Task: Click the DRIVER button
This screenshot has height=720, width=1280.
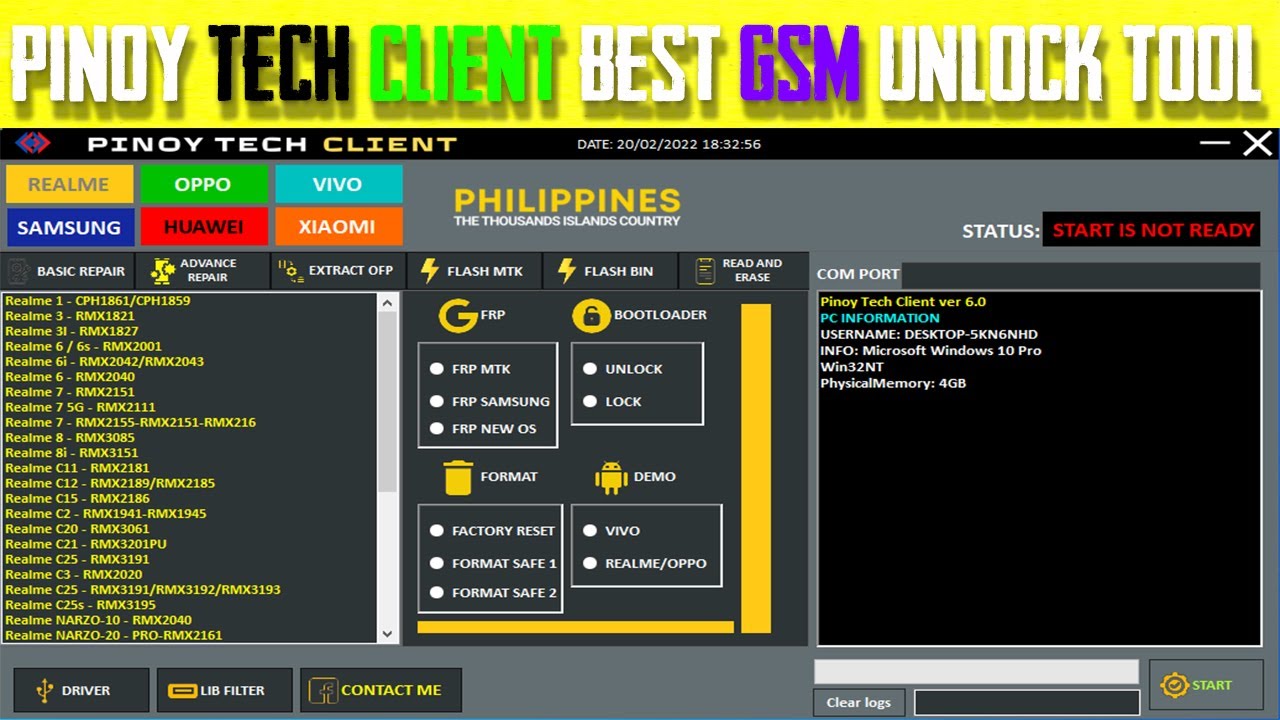Action: pos(81,690)
